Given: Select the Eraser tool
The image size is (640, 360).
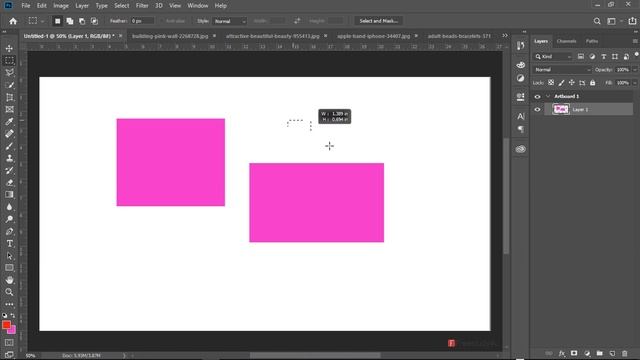Looking at the screenshot, I should pos(9,182).
